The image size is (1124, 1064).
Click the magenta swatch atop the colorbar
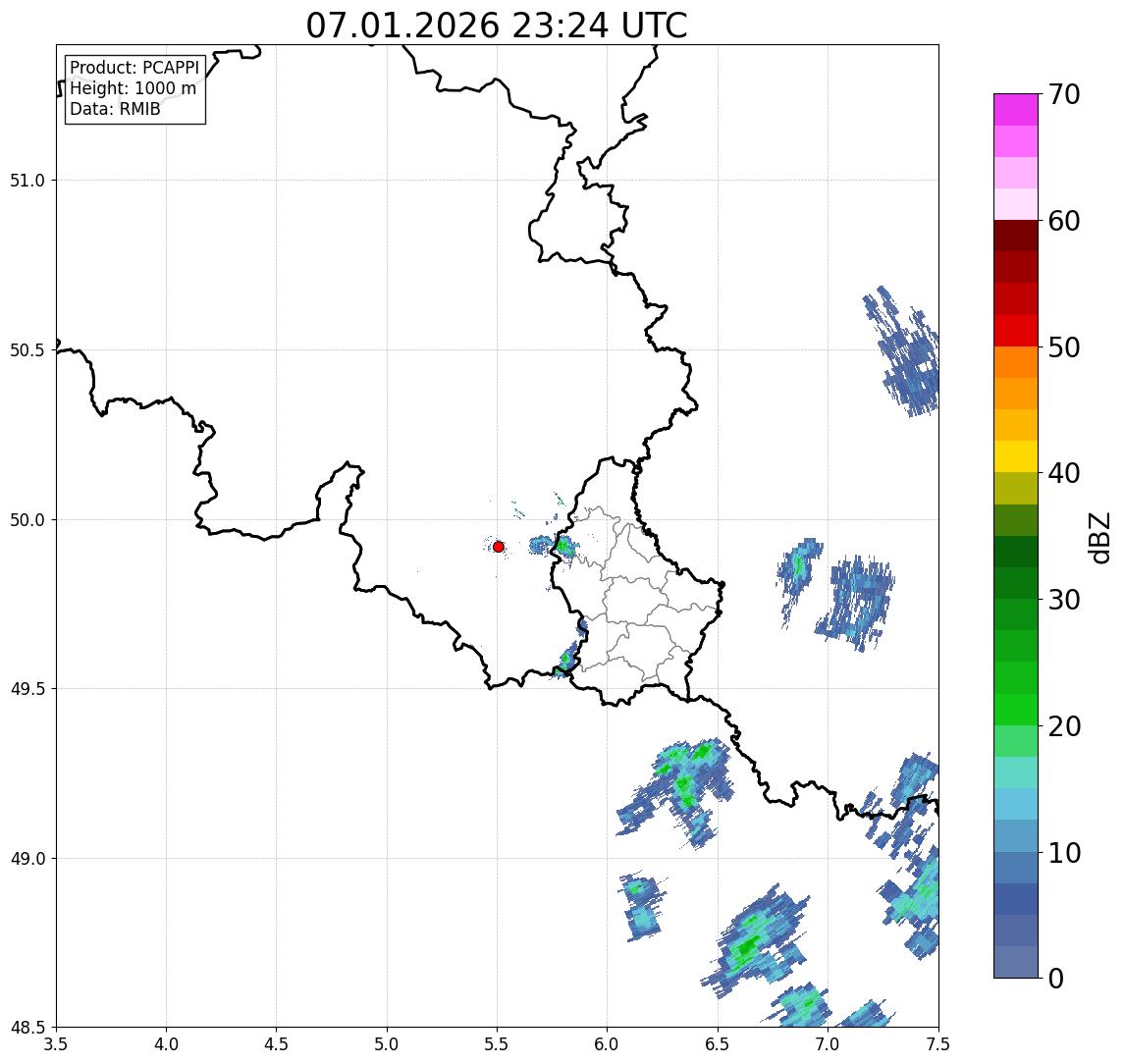pyautogui.click(x=1016, y=110)
